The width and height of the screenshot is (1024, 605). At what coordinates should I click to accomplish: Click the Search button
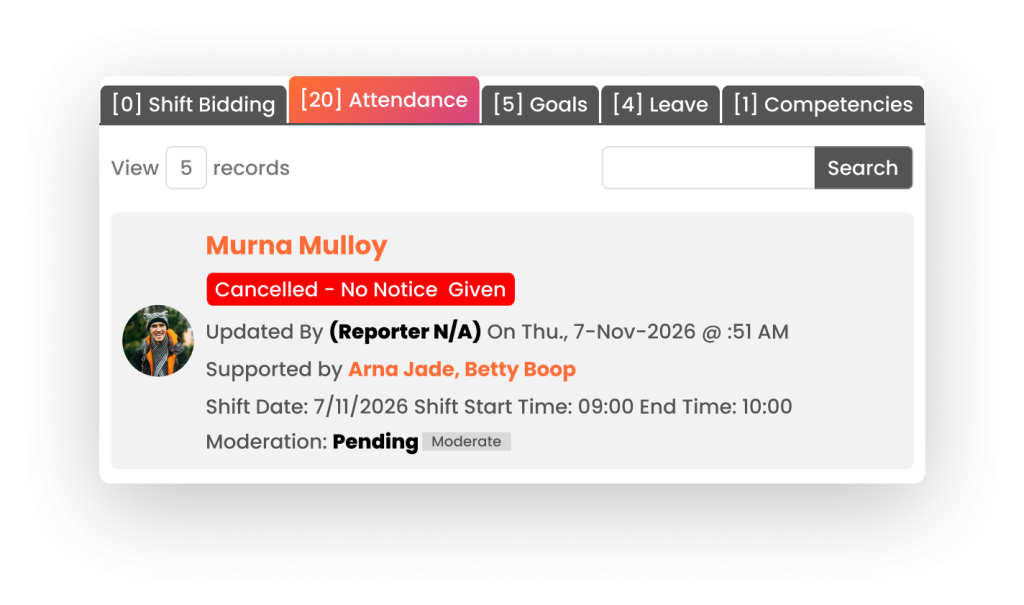click(863, 167)
